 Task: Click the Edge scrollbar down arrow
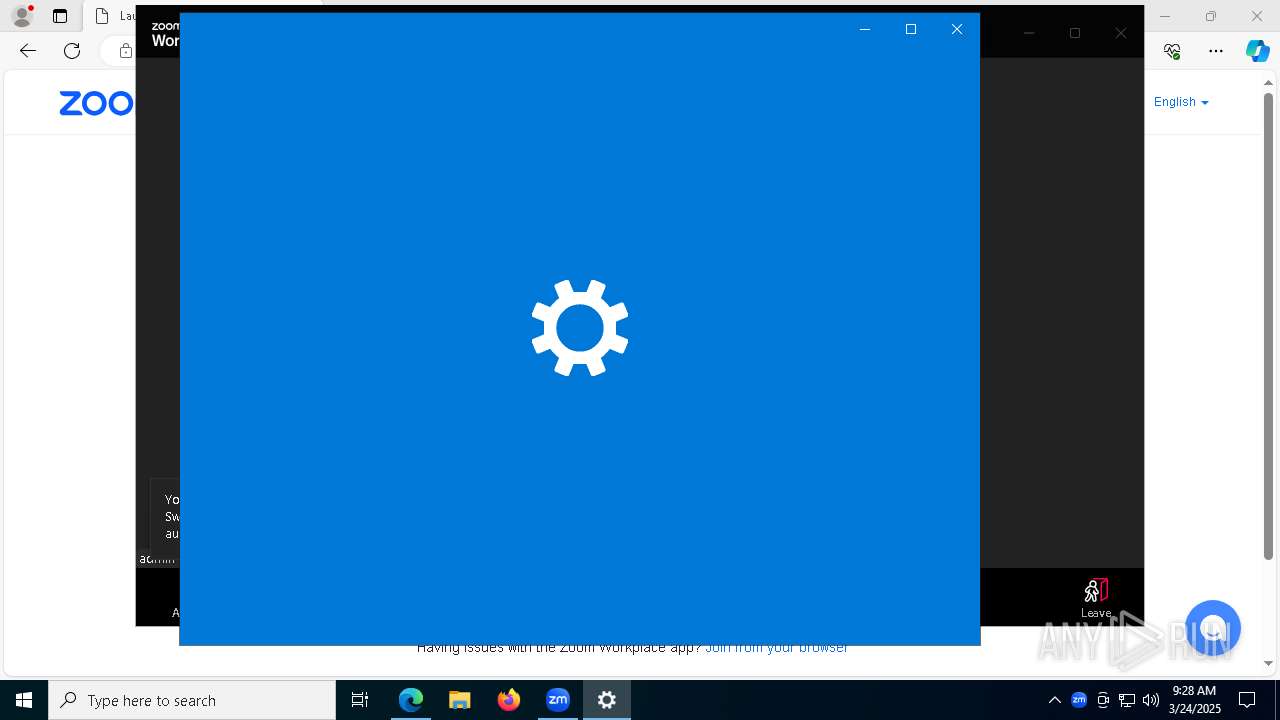[1268, 663]
